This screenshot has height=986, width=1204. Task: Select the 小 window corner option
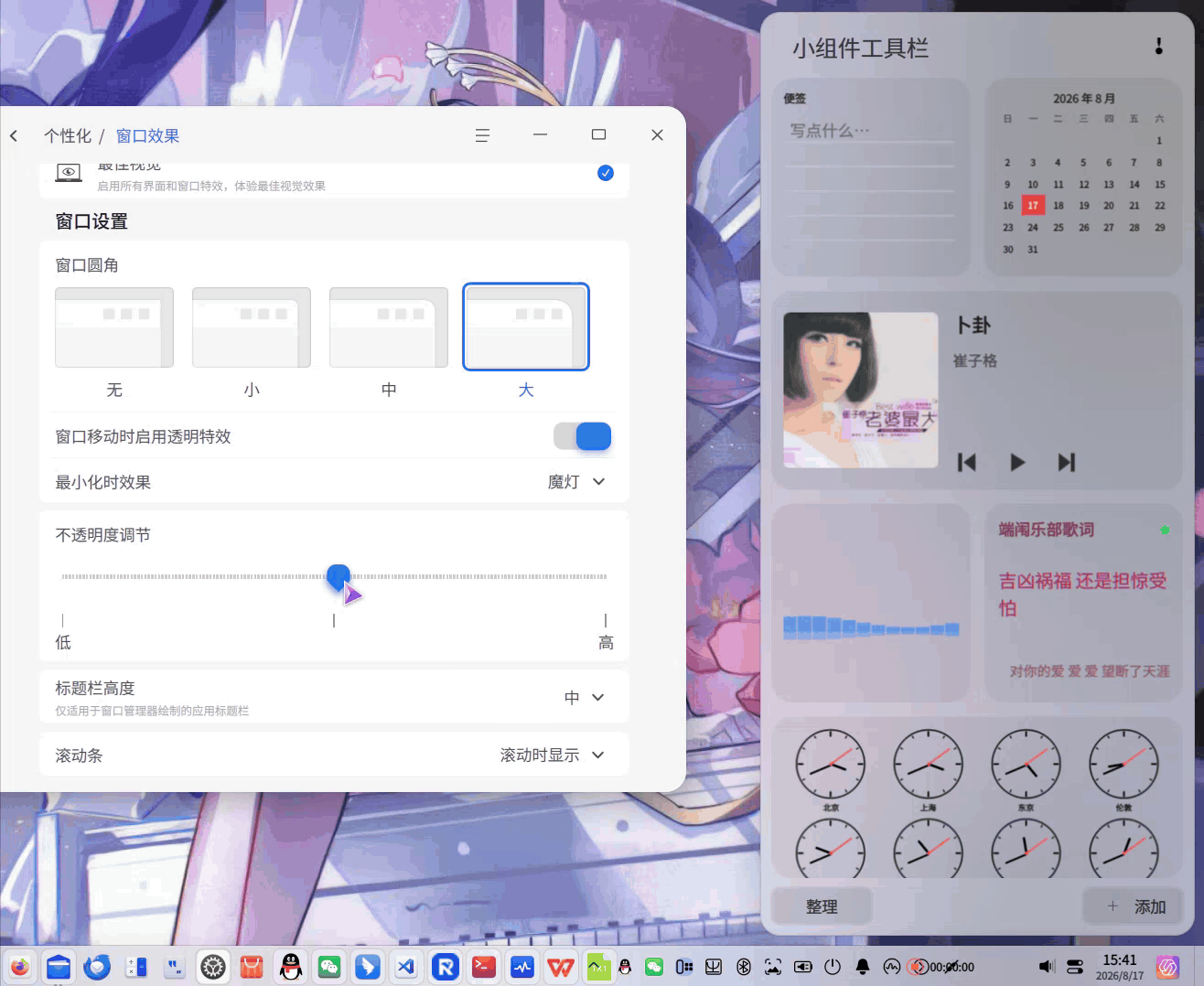point(252,327)
